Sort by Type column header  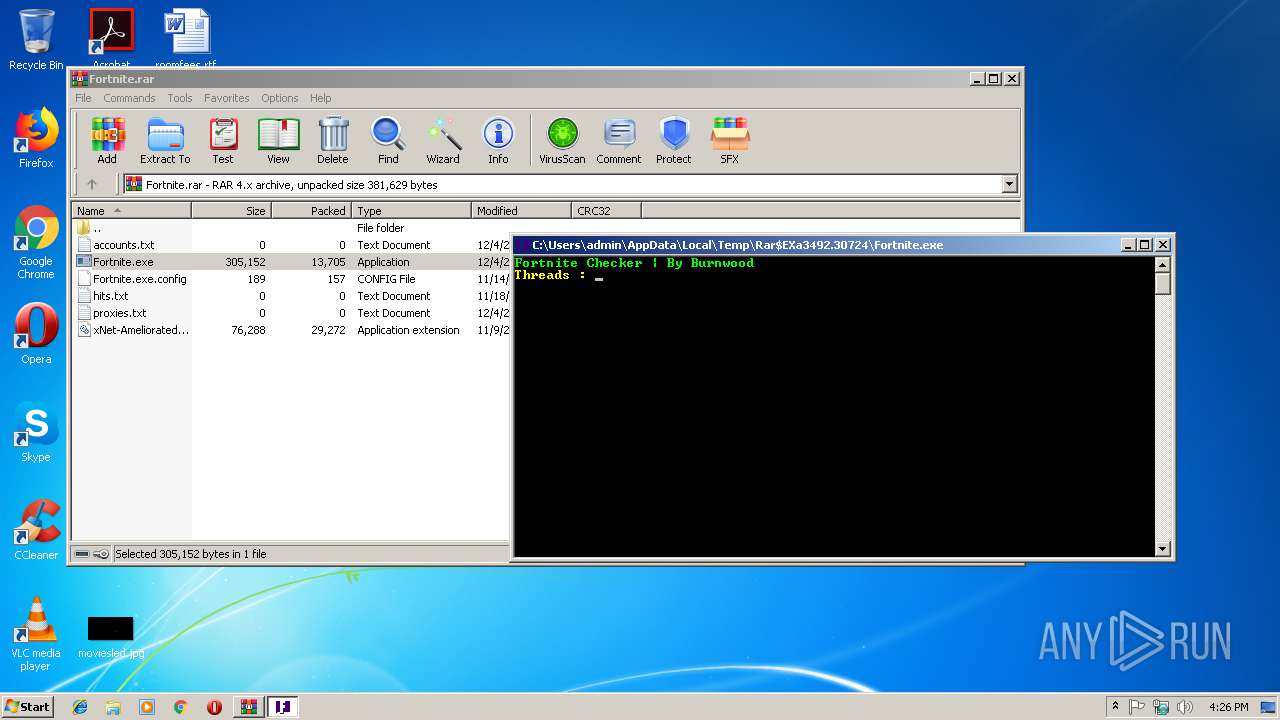411,211
